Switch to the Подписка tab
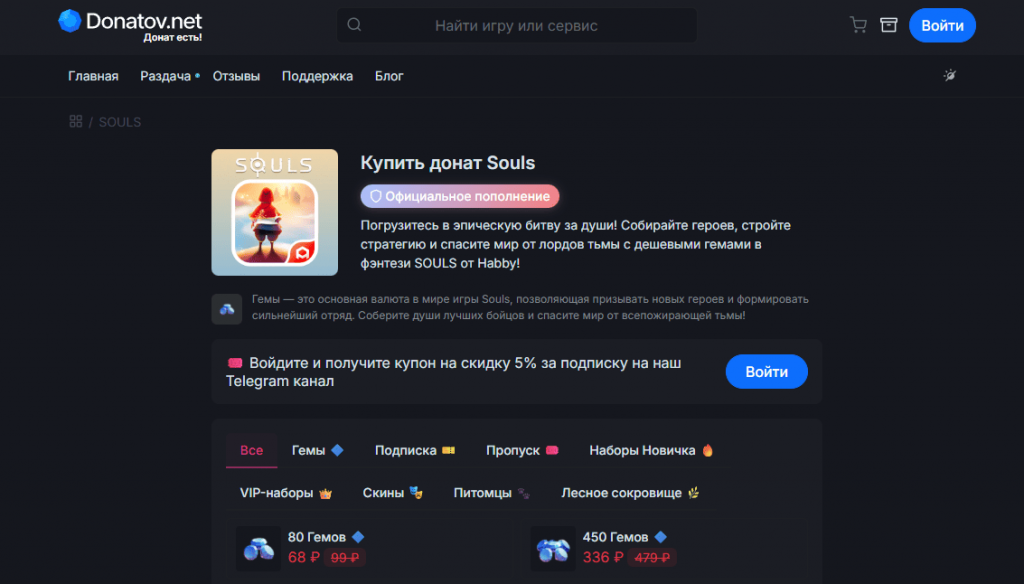 [414, 450]
